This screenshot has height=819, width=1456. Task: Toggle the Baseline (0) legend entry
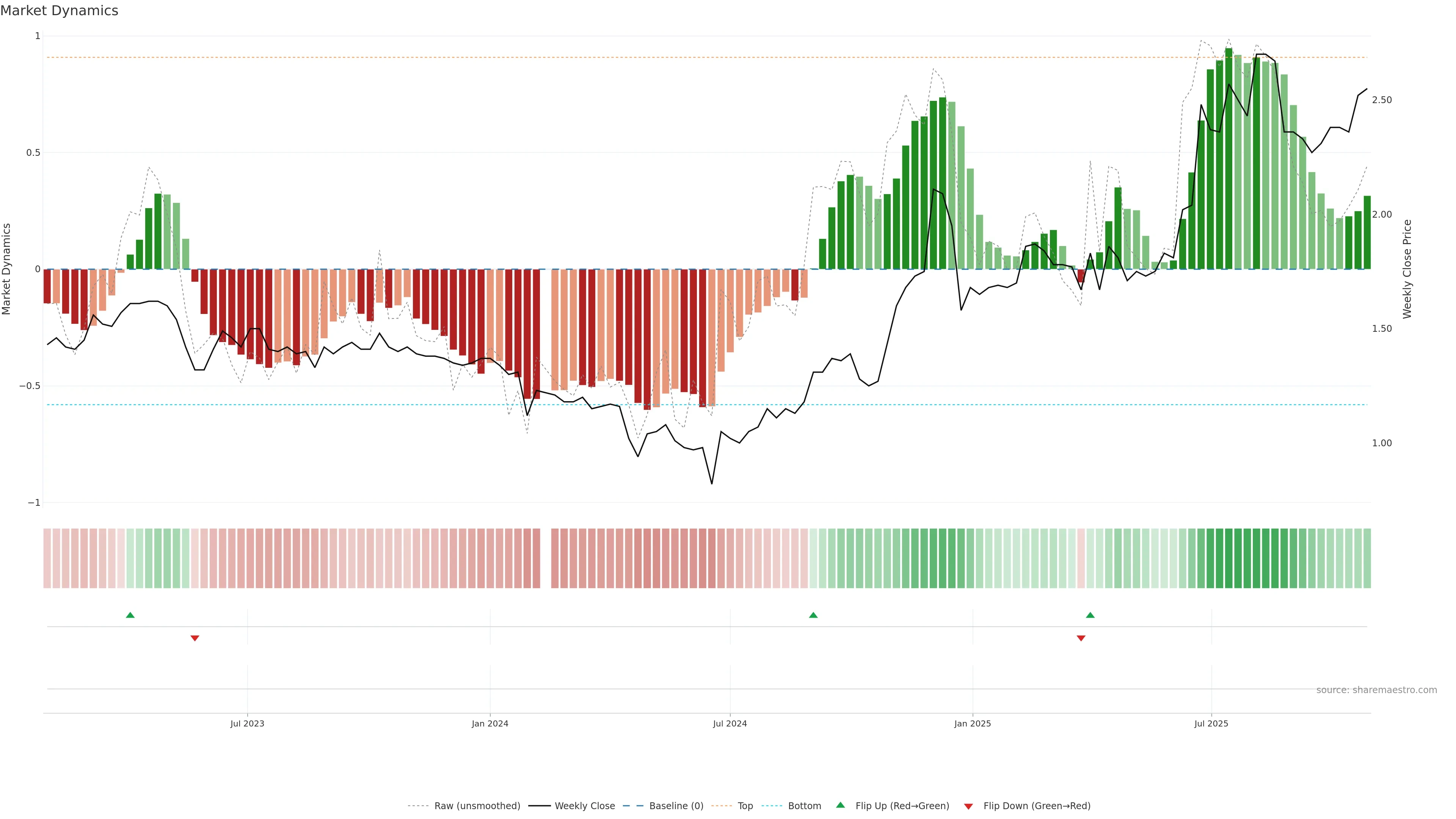676,805
